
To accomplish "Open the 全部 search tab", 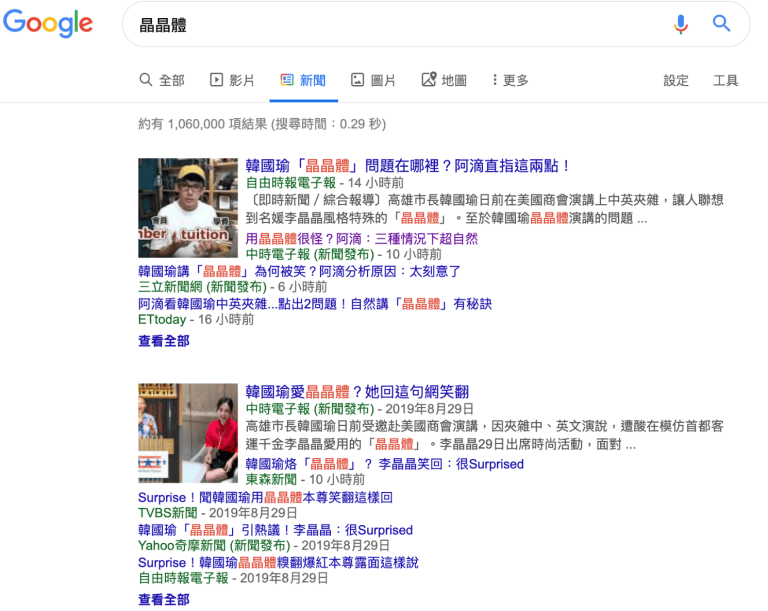I will (x=162, y=80).
